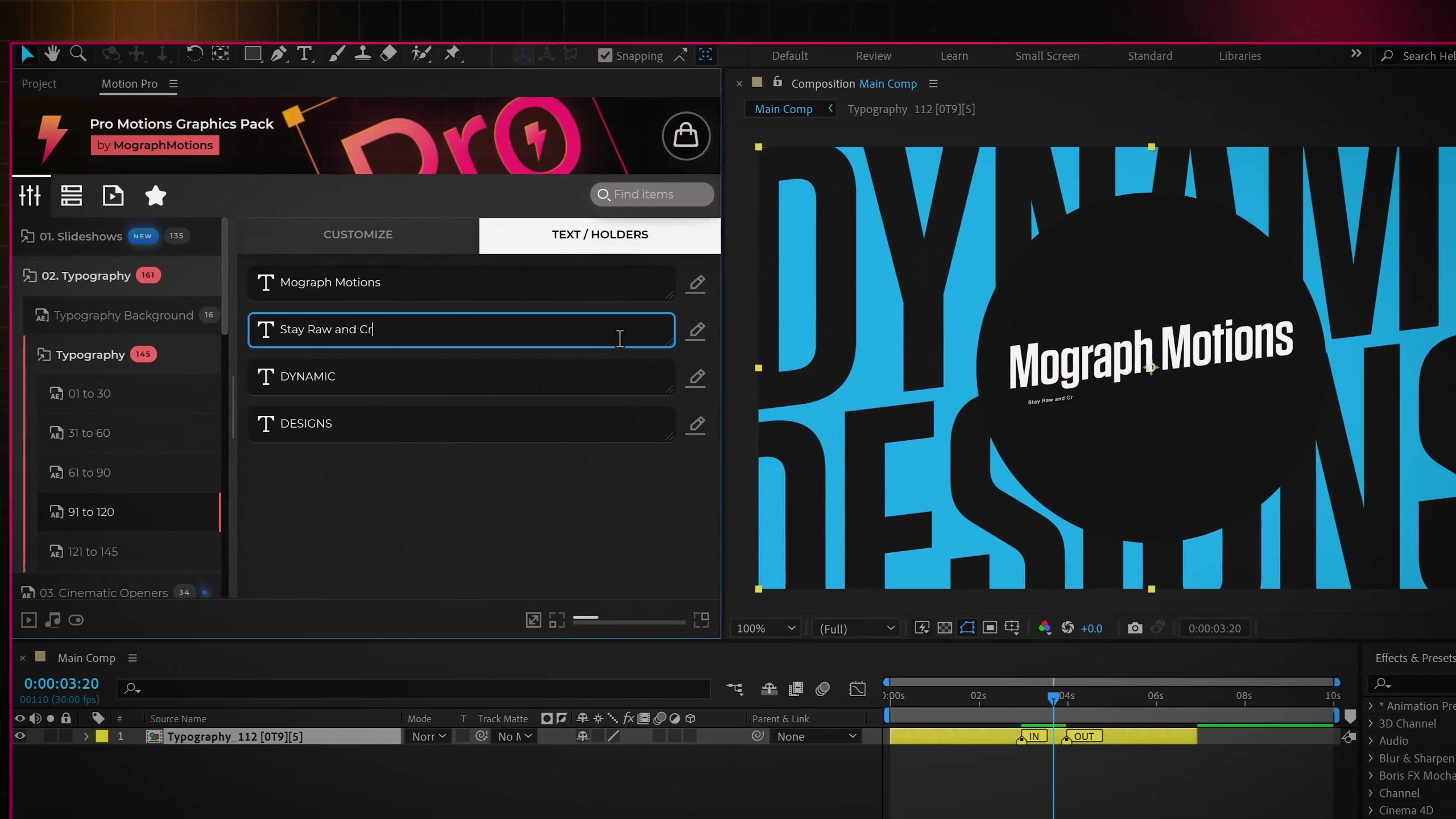Switch to the TEXT / HOLDERS tab
The image size is (1456, 819).
coord(599,235)
